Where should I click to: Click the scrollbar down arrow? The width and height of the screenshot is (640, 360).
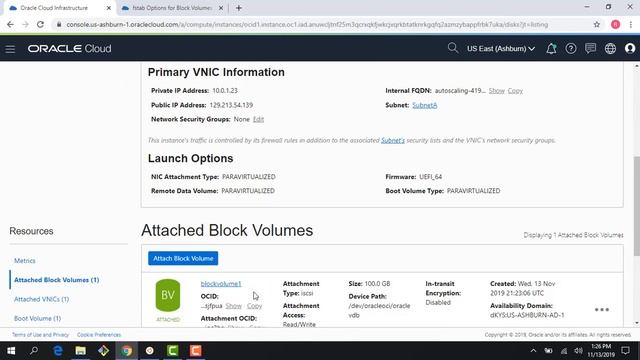click(636, 323)
